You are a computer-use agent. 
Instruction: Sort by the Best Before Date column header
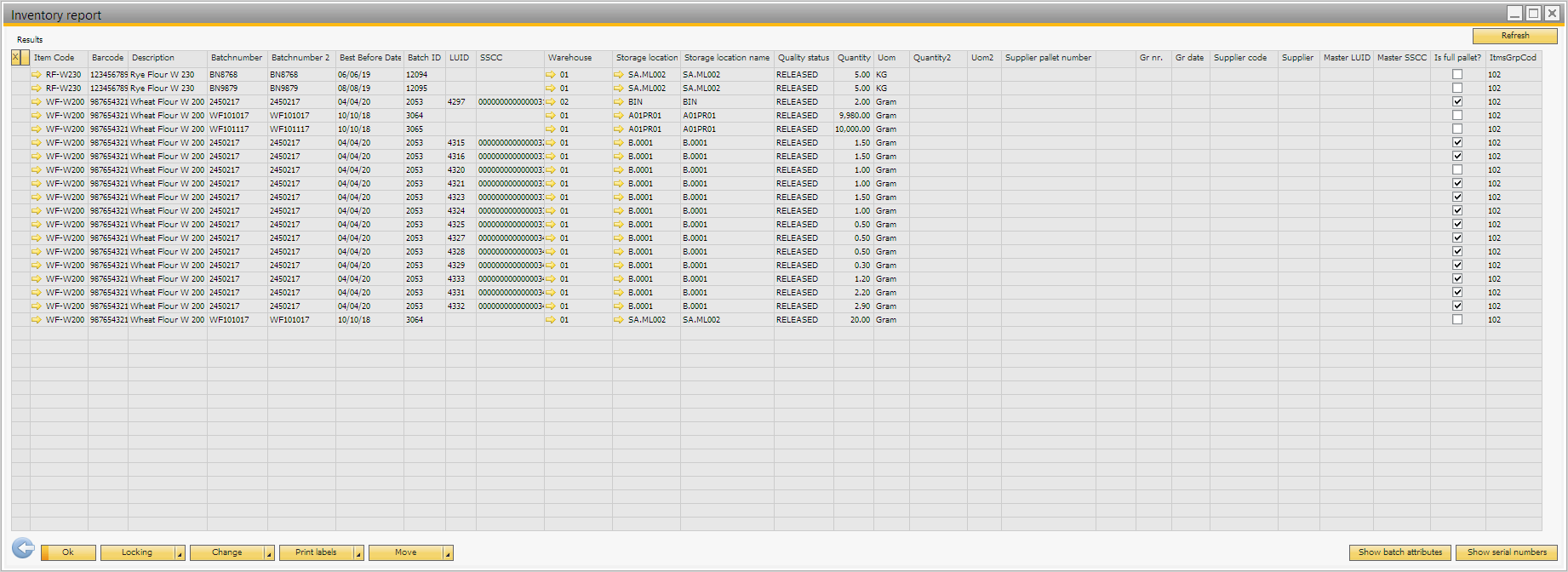point(369,58)
